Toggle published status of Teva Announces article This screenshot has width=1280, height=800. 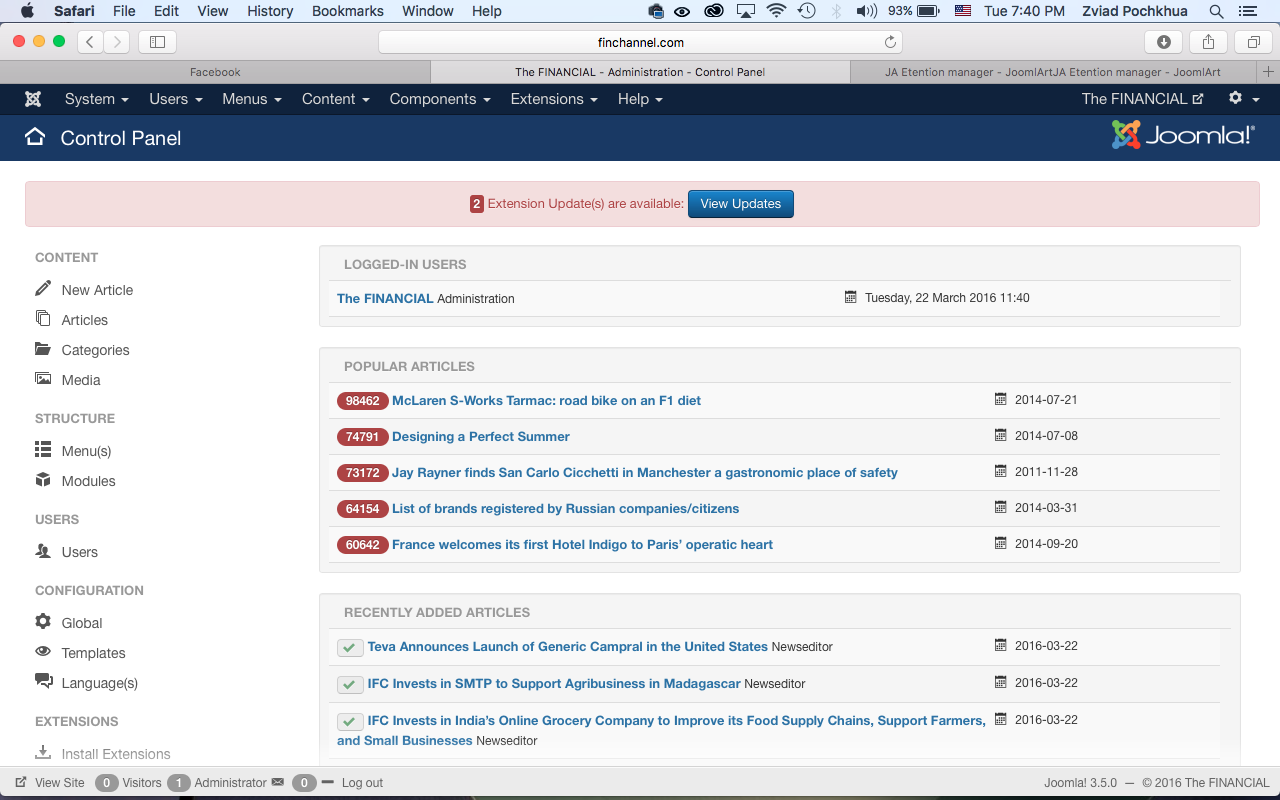coord(350,648)
